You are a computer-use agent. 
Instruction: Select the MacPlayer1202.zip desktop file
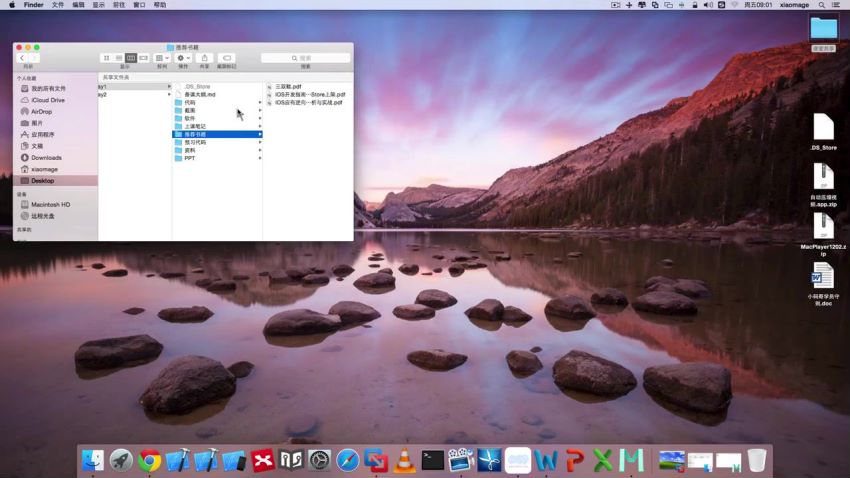[x=823, y=226]
